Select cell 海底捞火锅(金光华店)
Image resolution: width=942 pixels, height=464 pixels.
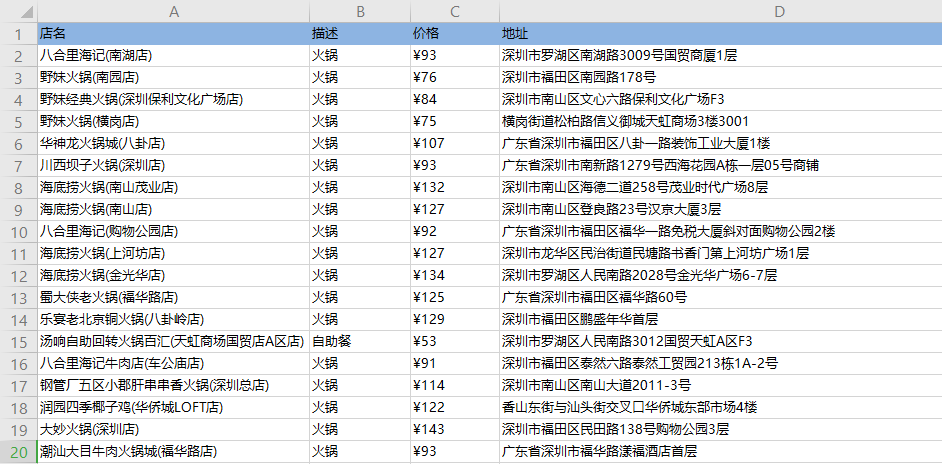[174, 276]
